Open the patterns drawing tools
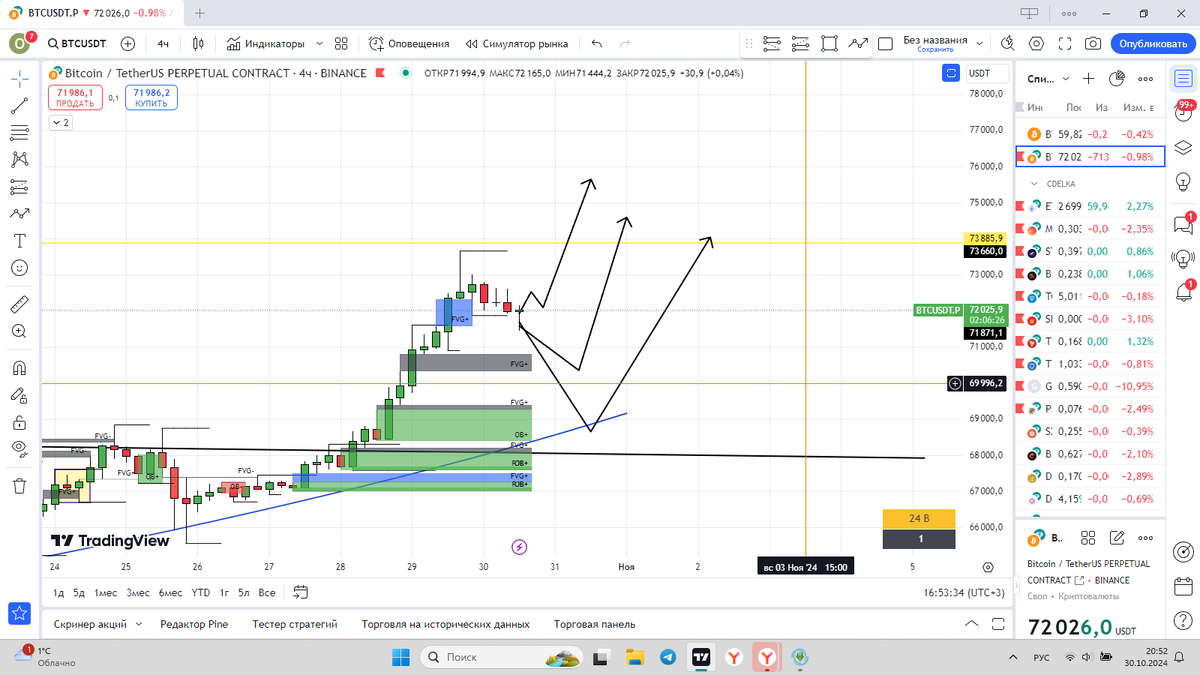The height and width of the screenshot is (675, 1200). (x=19, y=160)
